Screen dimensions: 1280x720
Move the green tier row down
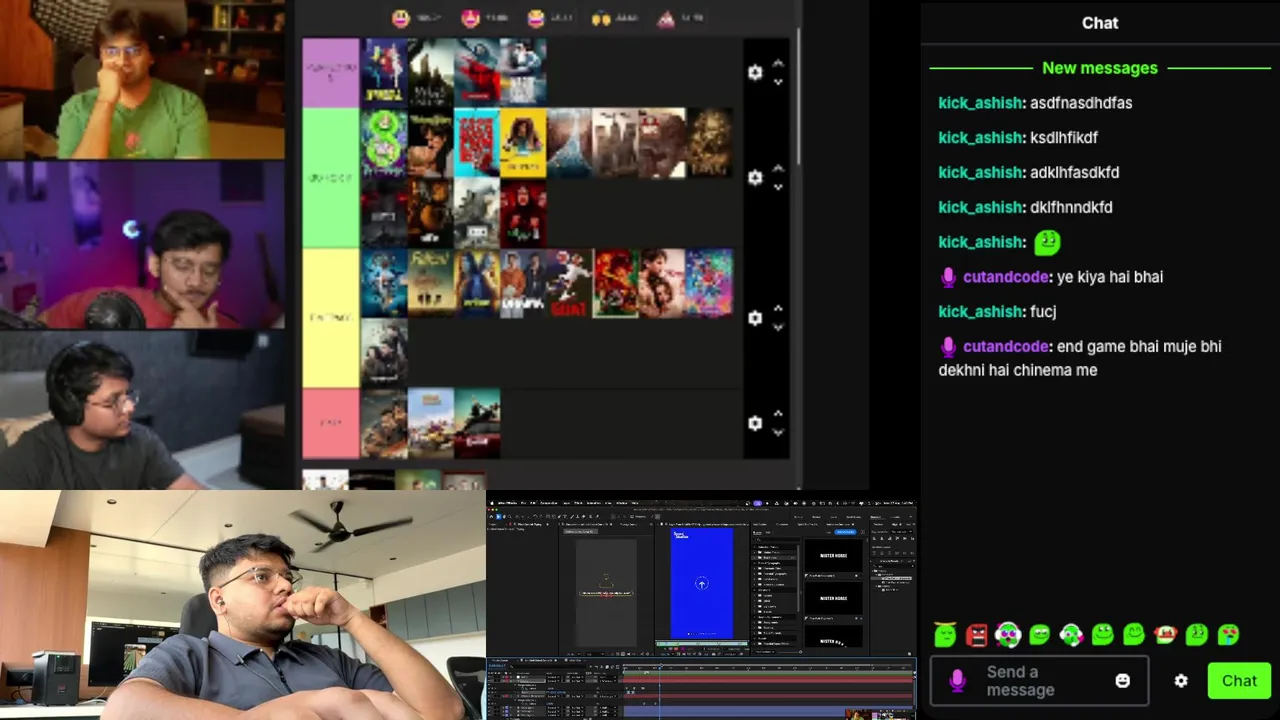pyautogui.click(x=778, y=187)
